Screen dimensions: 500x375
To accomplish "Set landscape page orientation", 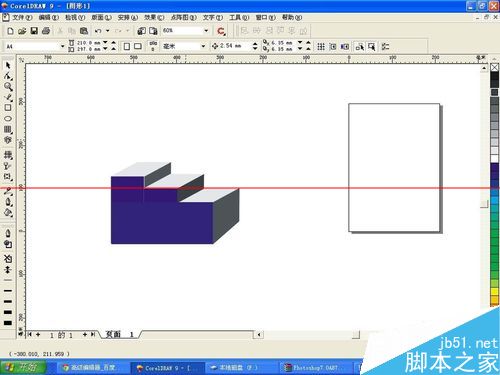I will pyautogui.click(x=138, y=46).
